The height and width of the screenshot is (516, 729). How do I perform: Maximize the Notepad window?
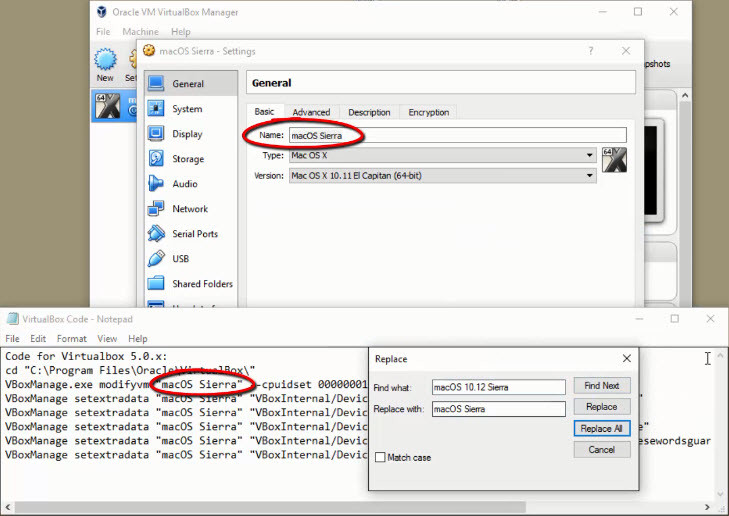click(x=675, y=318)
